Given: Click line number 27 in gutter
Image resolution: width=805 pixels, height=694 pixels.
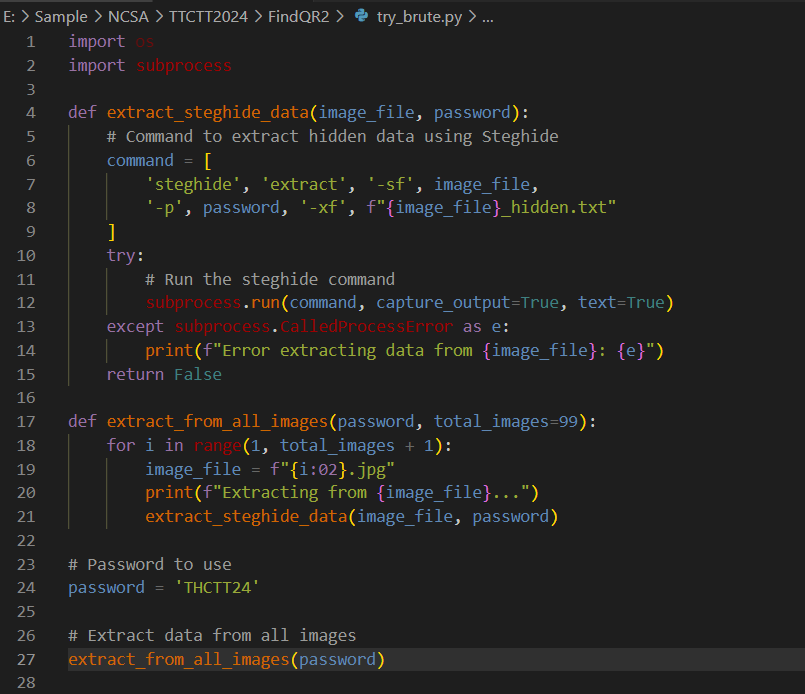Looking at the screenshot, I should (26, 660).
